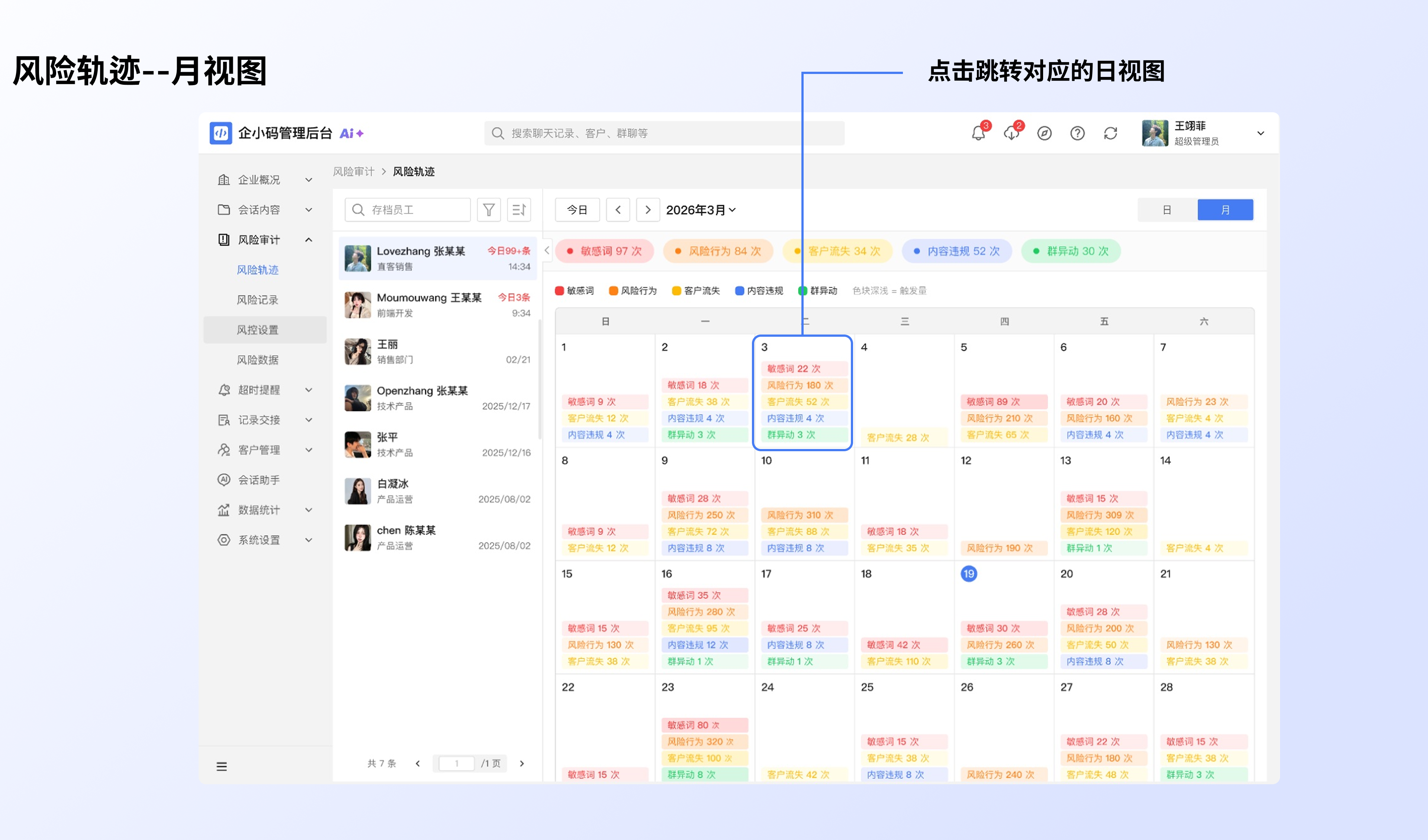Go to next month arrow
Viewport: 1428px width, 840px height.
coord(648,210)
